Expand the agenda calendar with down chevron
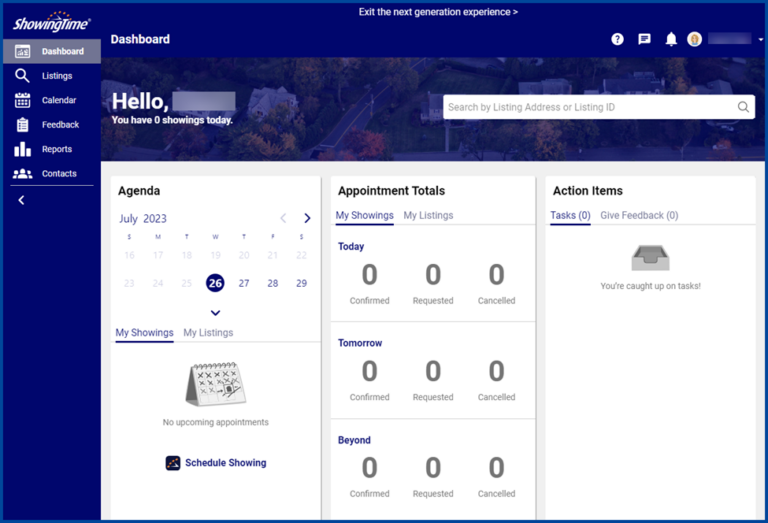This screenshot has width=768, height=523. point(215,312)
